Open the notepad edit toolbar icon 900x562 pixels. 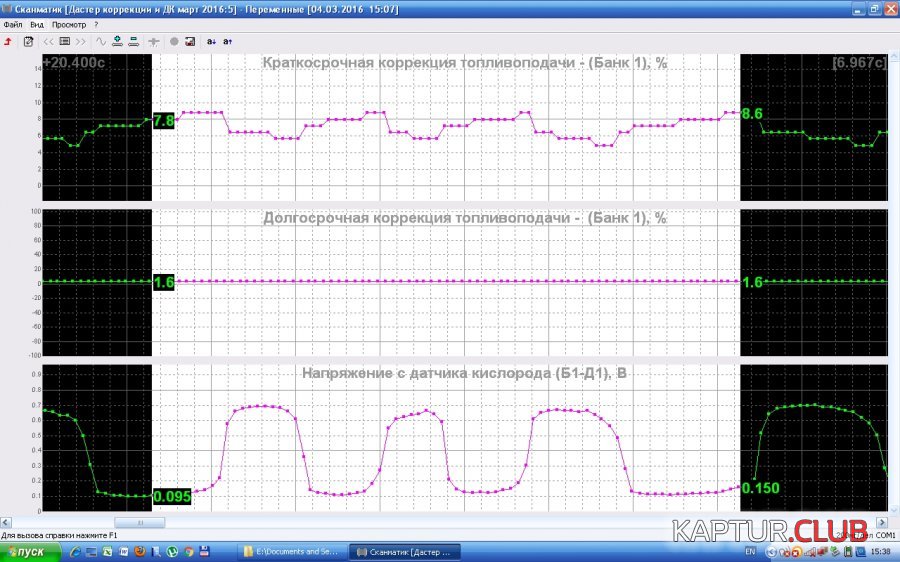click(x=28, y=41)
